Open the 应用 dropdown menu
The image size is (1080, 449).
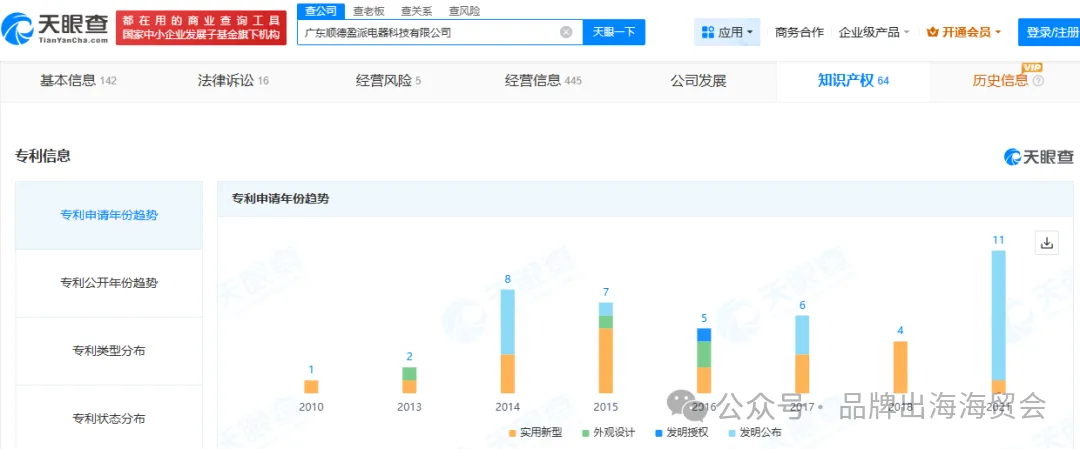pyautogui.click(x=727, y=32)
